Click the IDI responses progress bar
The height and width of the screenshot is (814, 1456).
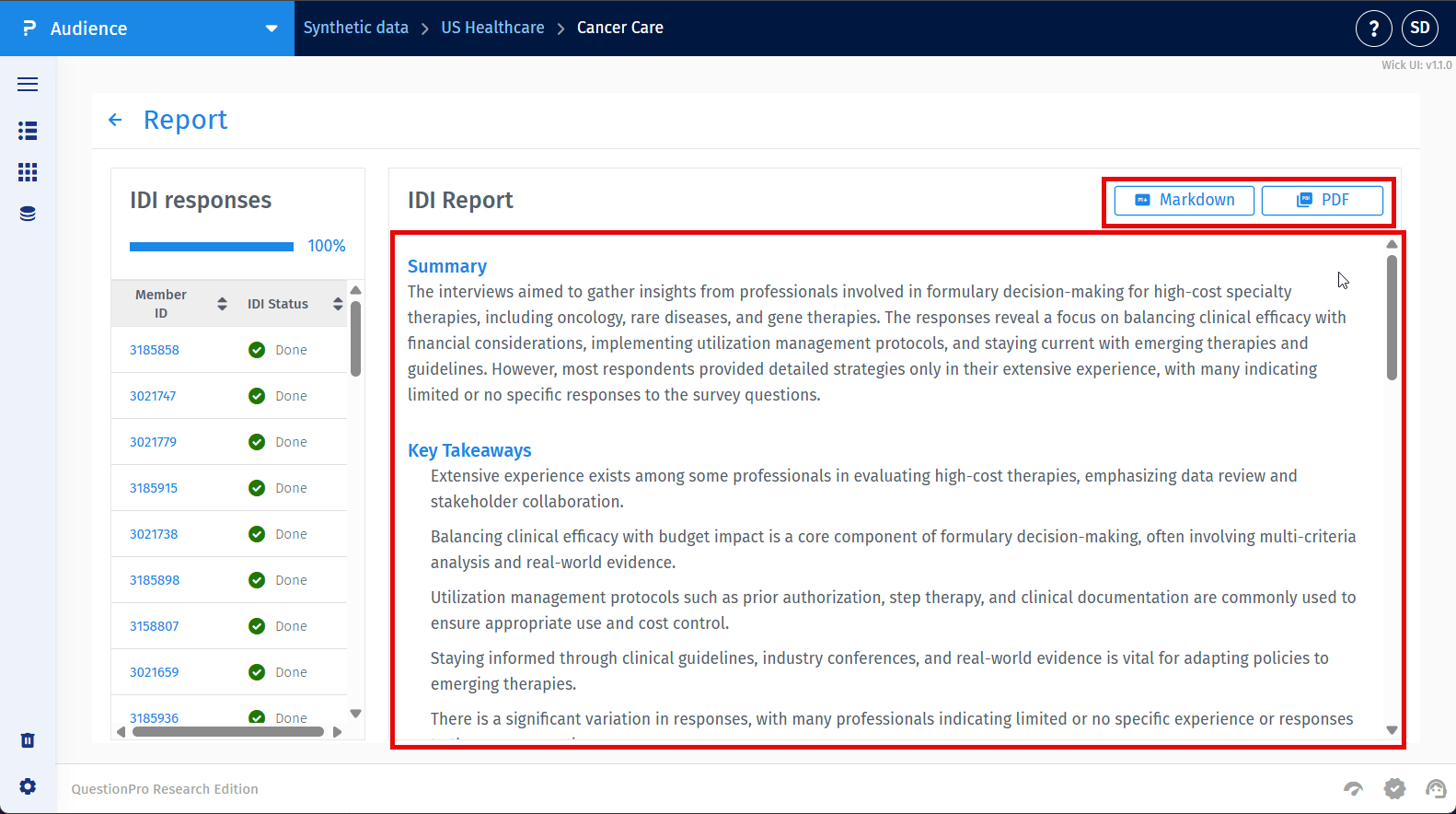pyautogui.click(x=212, y=247)
